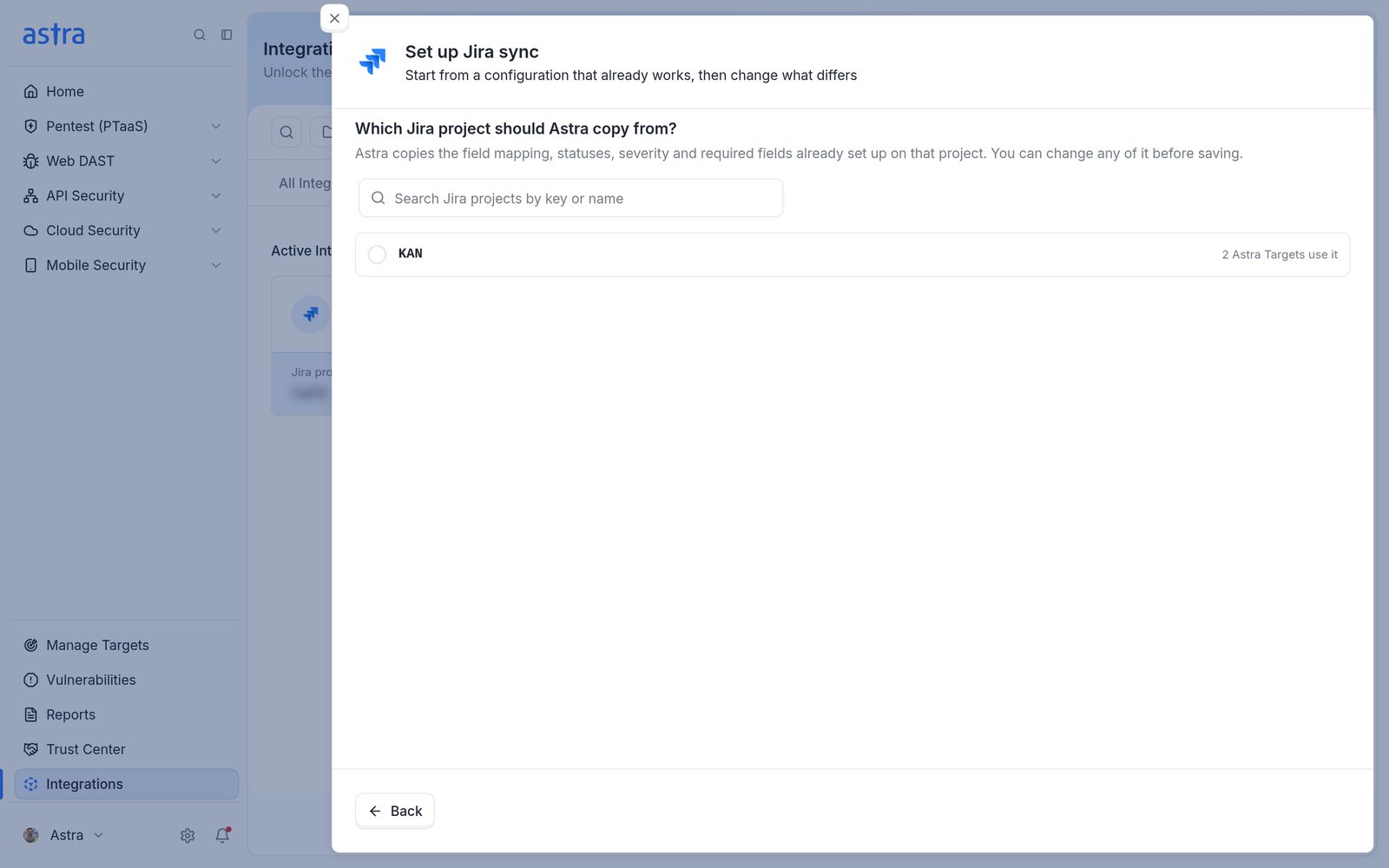
Task: Click the Astra user avatar
Action: point(31,835)
